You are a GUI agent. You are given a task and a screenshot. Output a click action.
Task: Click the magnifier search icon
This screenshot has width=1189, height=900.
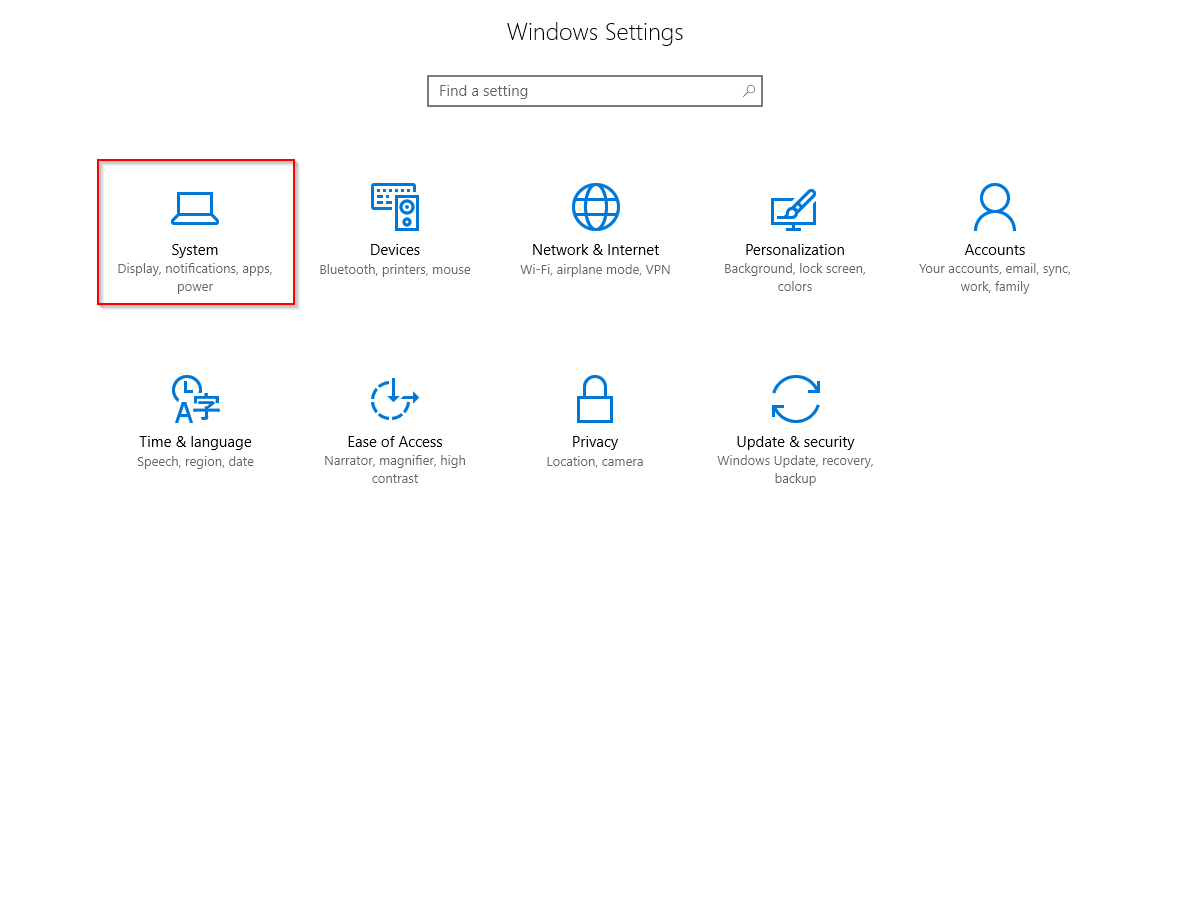tap(748, 91)
